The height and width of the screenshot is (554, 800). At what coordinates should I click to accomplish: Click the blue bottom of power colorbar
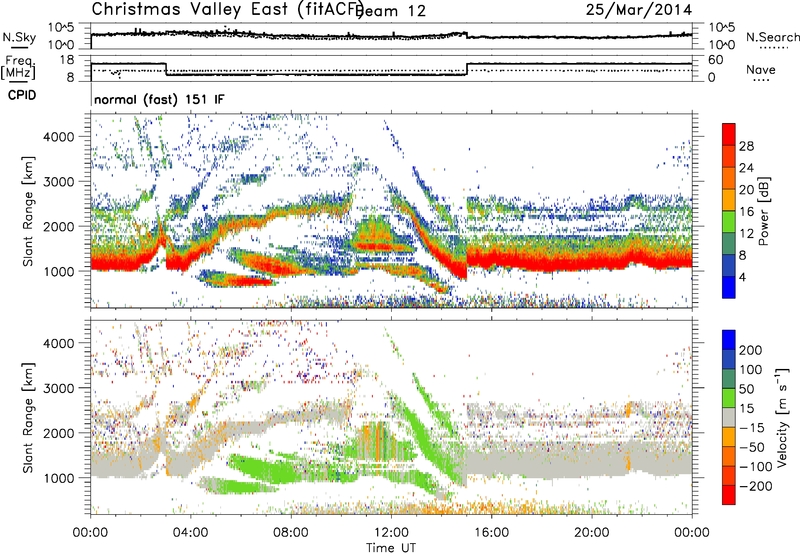tap(729, 287)
